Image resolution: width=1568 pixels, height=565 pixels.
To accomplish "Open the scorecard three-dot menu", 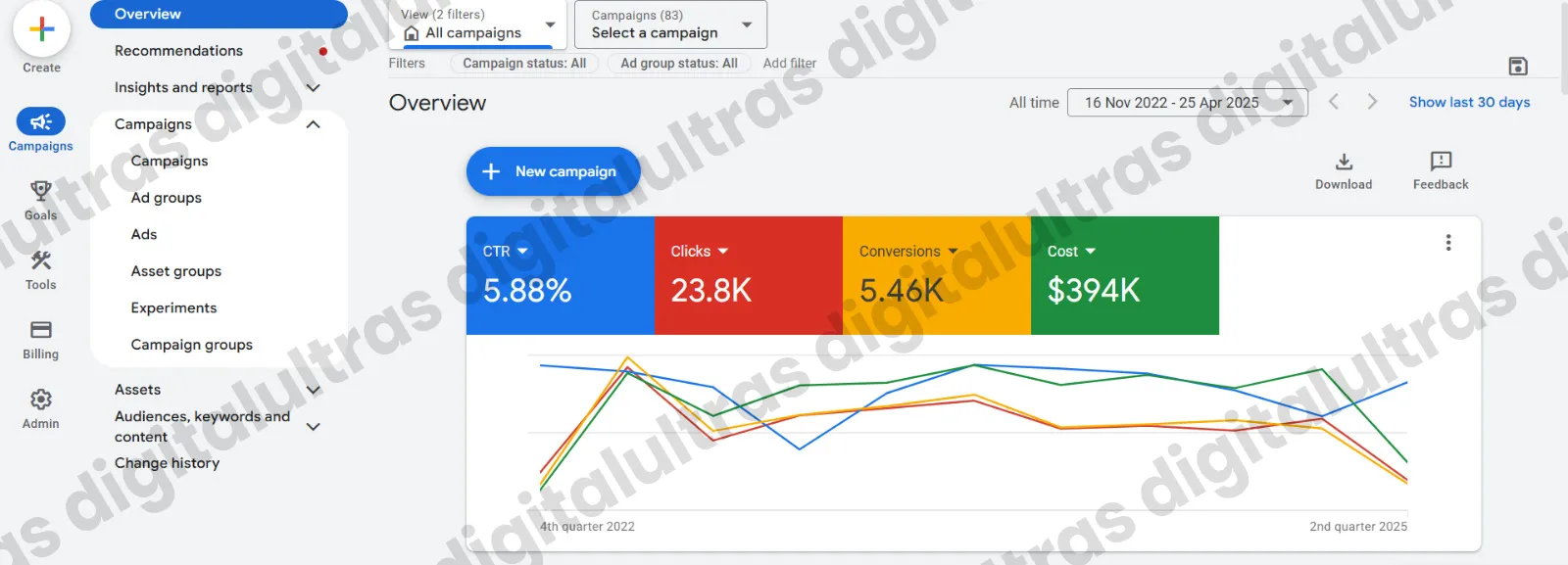I will [x=1447, y=243].
